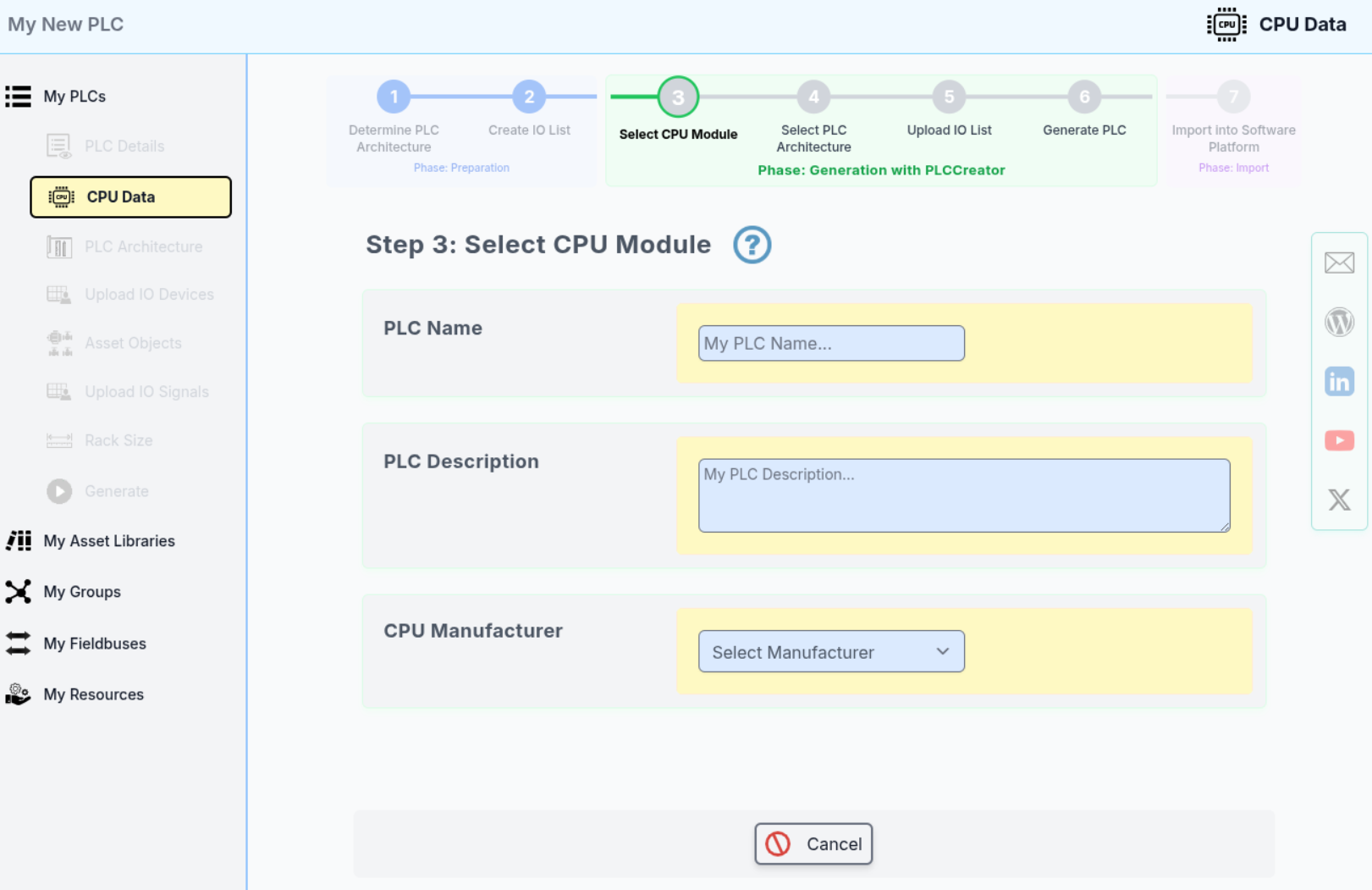Screen dimensions: 1372x890
Task: Focus the PLC Name input field
Action: pyautogui.click(x=830, y=344)
